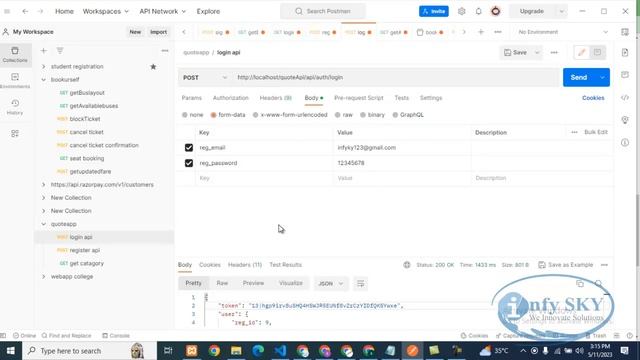The image size is (640, 360).
Task: Click the Search Postman box
Action: click(322, 11)
